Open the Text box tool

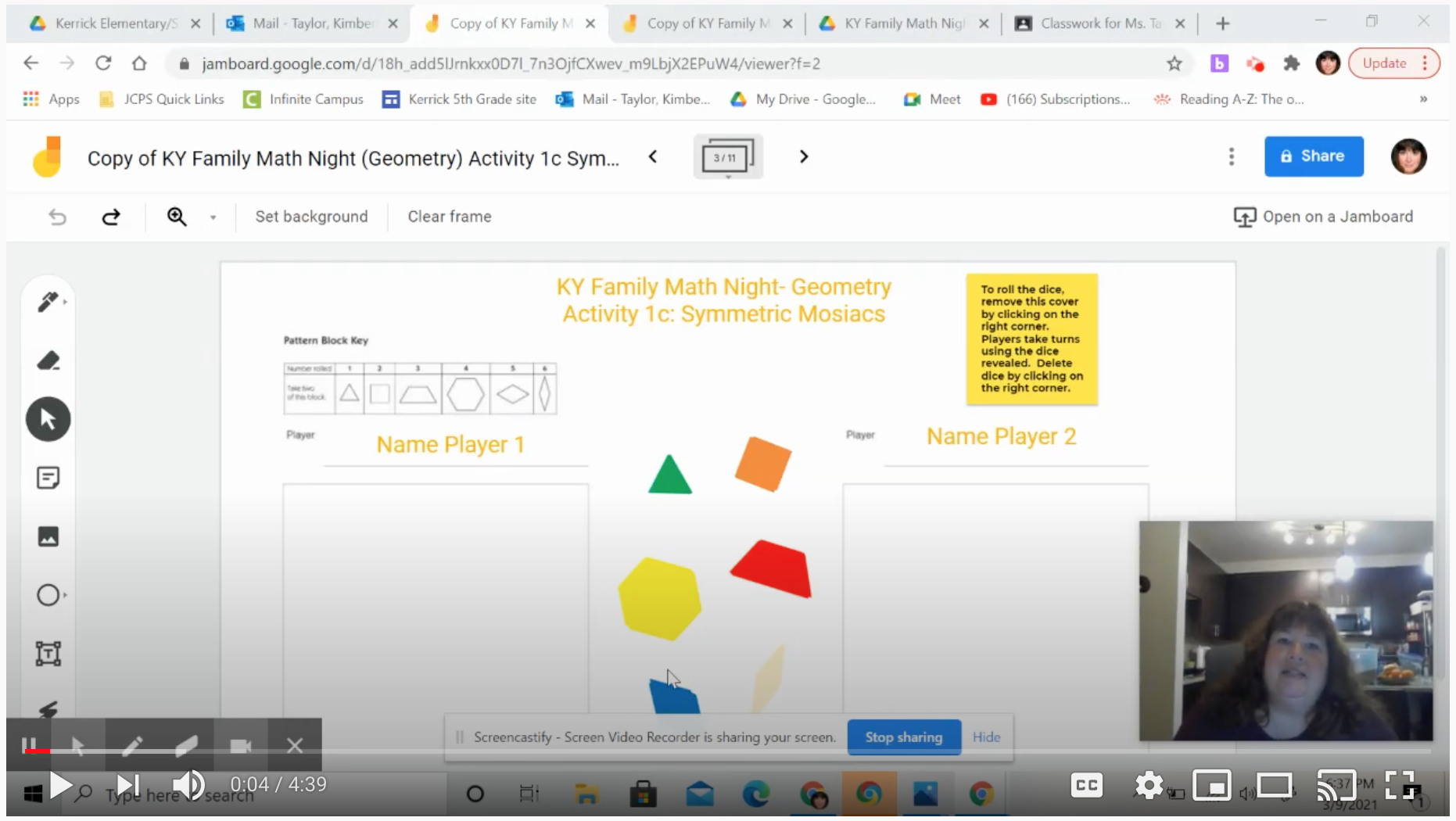(x=48, y=654)
